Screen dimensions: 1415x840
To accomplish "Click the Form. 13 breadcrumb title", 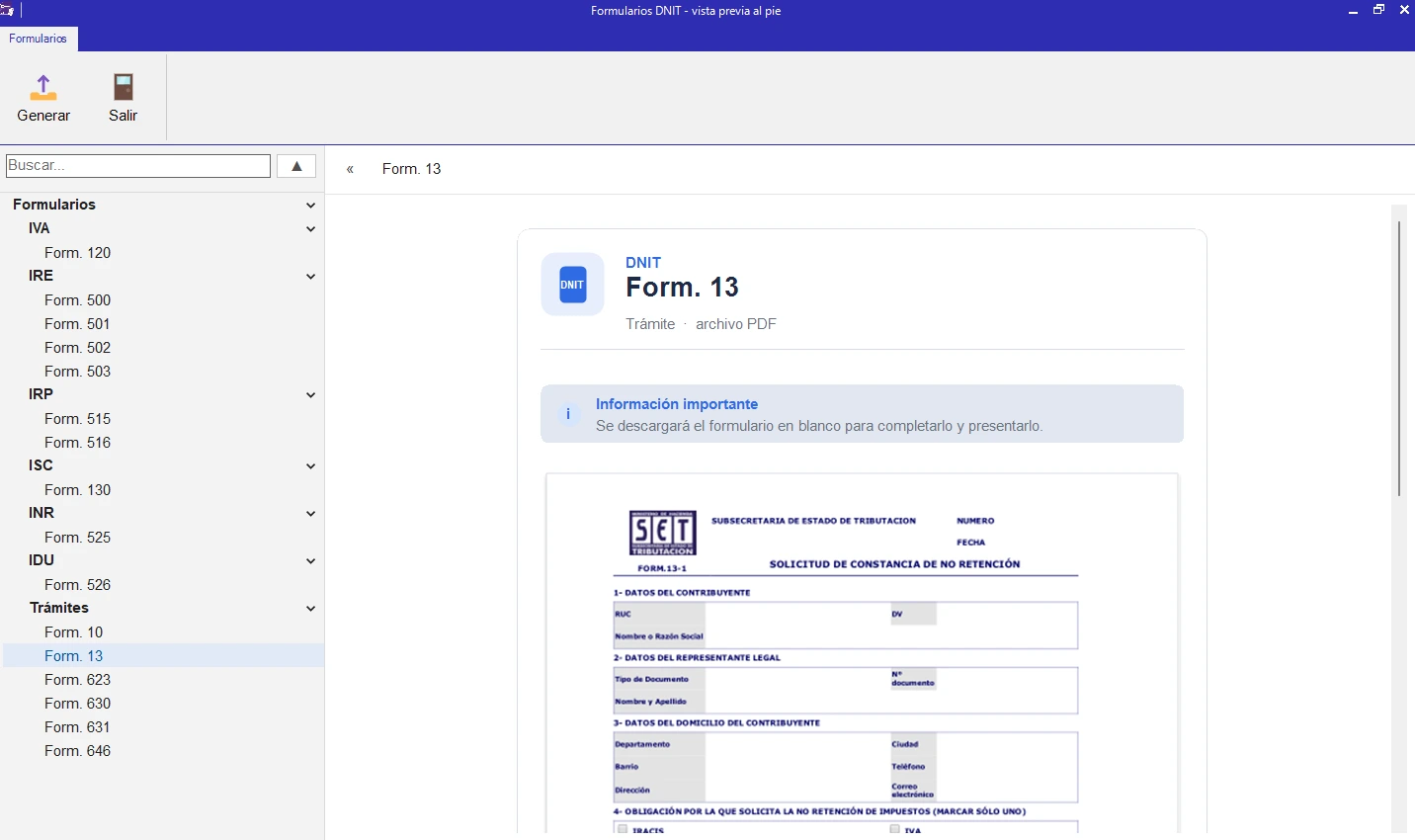I will (x=412, y=169).
